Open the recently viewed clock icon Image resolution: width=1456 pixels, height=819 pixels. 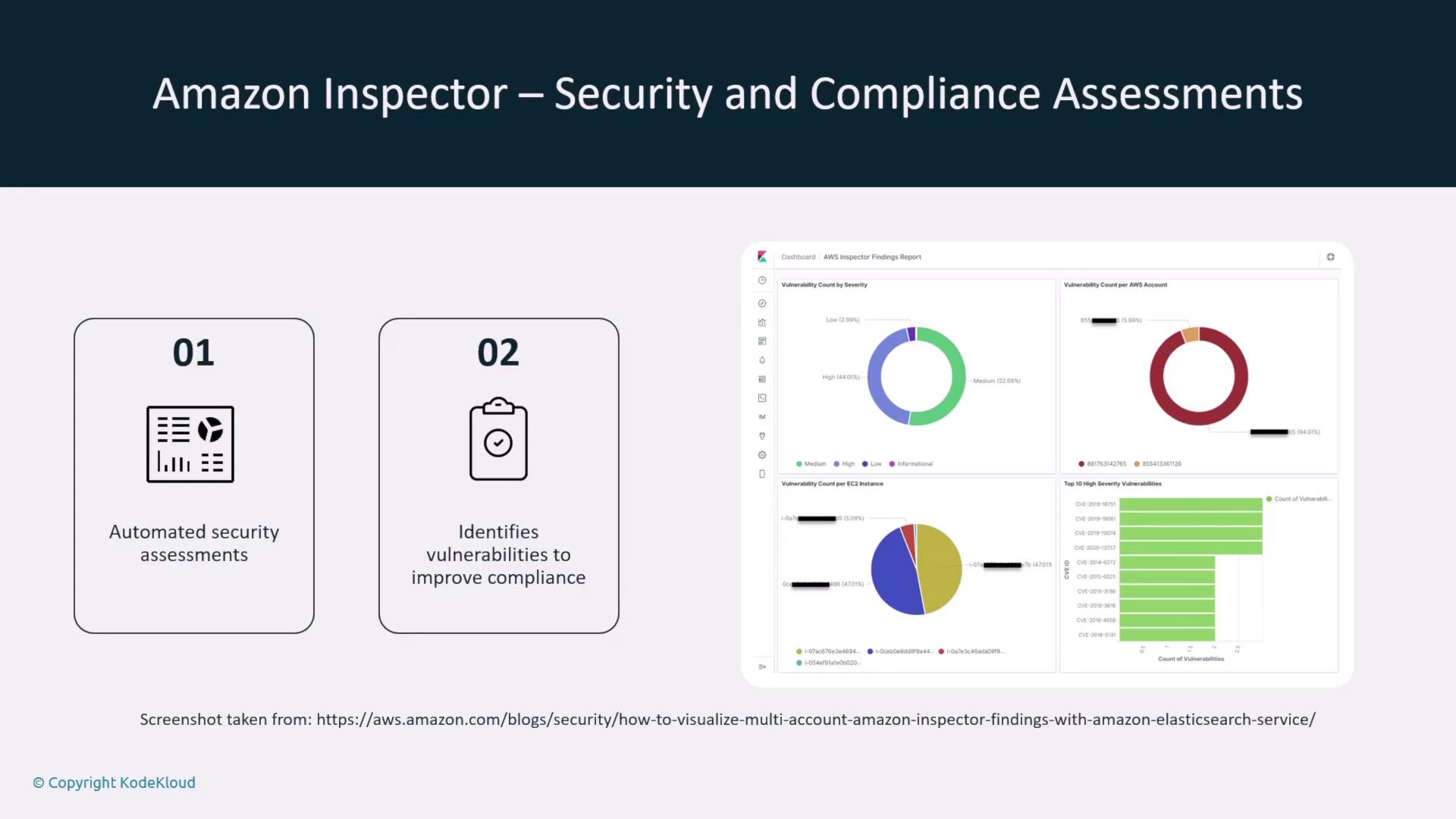tap(762, 281)
